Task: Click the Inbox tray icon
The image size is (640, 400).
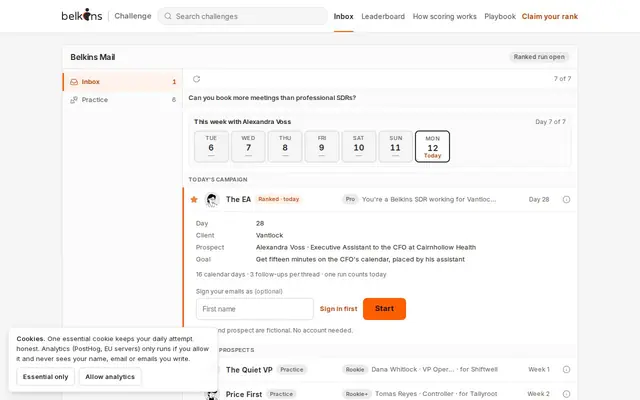Action: coord(74,82)
